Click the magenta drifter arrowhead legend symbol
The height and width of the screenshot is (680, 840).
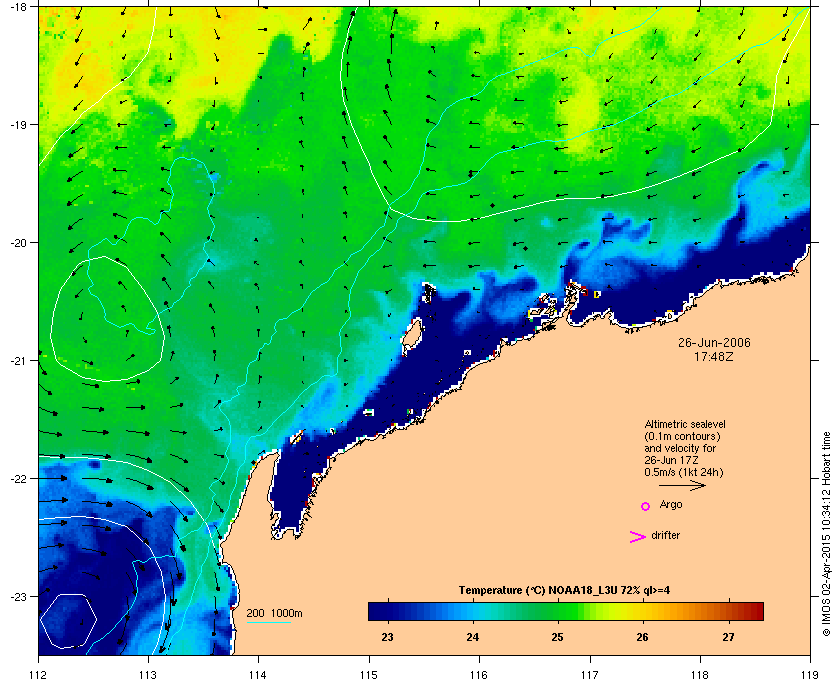pyautogui.click(x=638, y=537)
